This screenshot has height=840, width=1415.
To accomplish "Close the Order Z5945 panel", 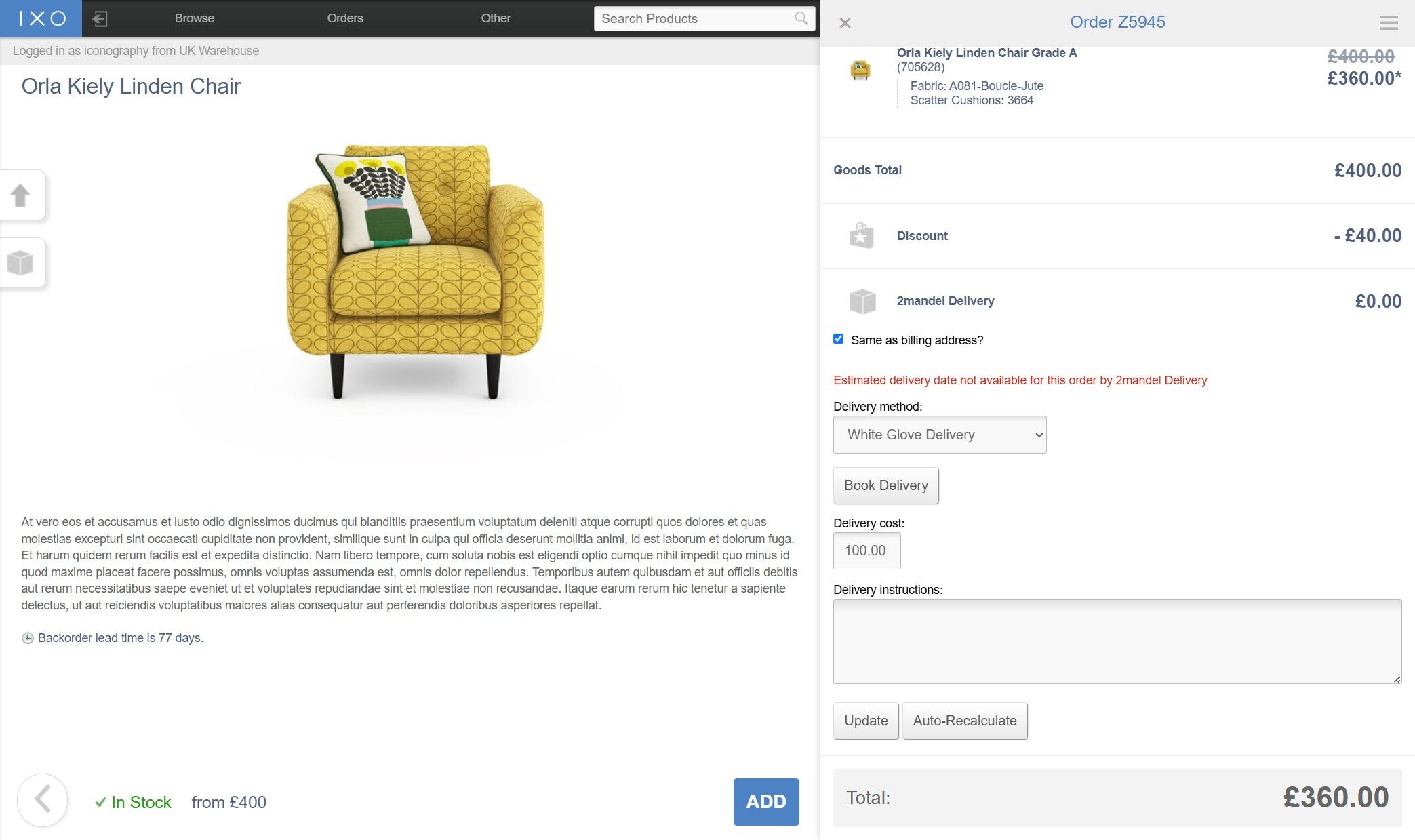I will [845, 23].
